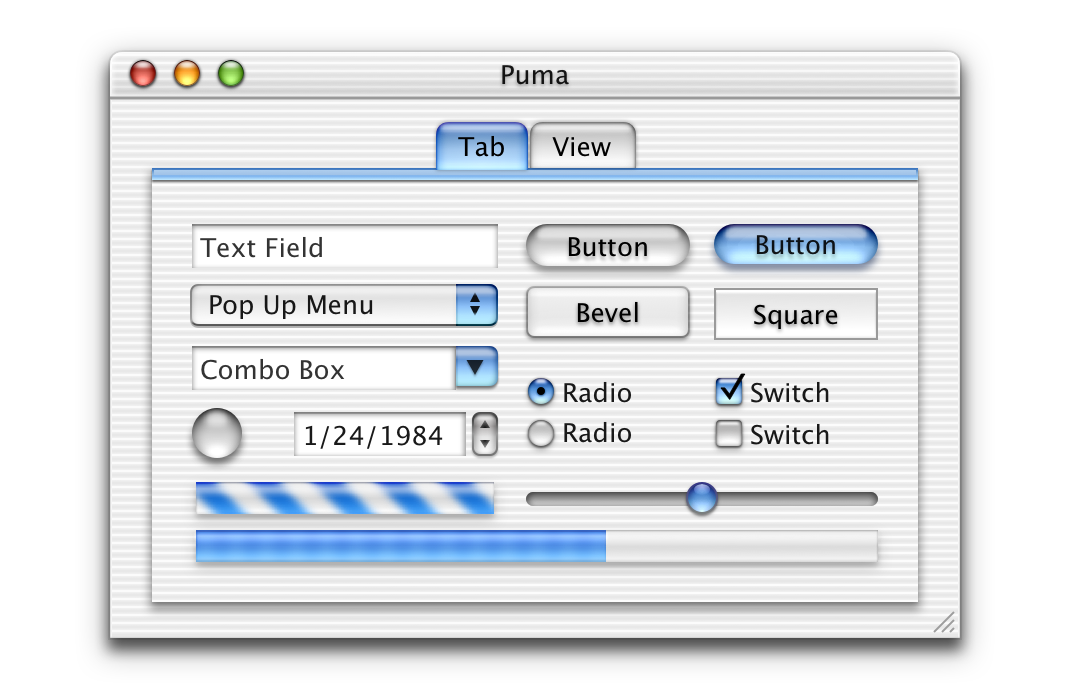The image size is (1070, 700).
Task: Open the Pop Up Menu dropdown
Action: point(344,305)
